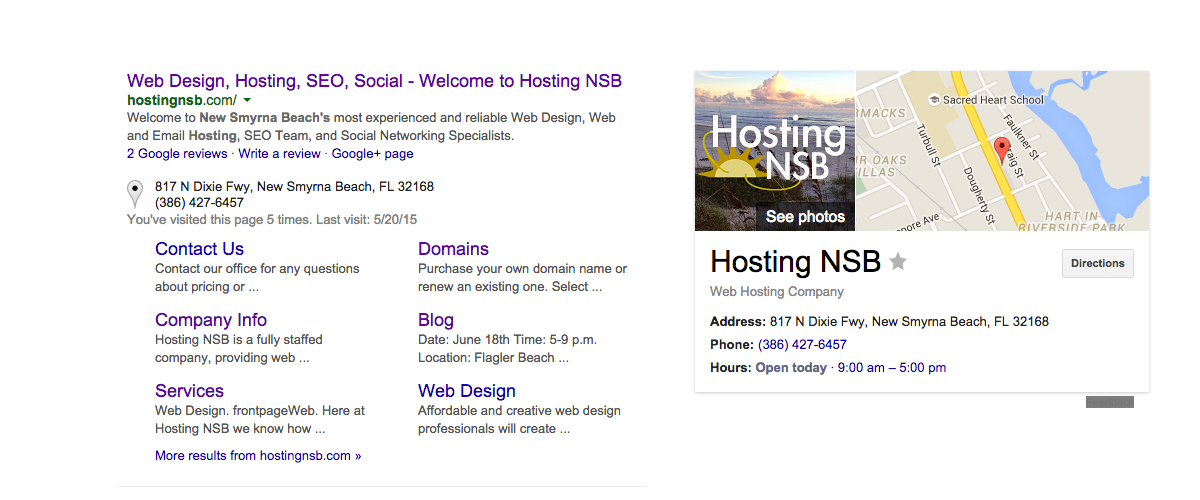The image size is (1200, 500).
Task: Open the Services sitelink
Action: [x=189, y=391]
